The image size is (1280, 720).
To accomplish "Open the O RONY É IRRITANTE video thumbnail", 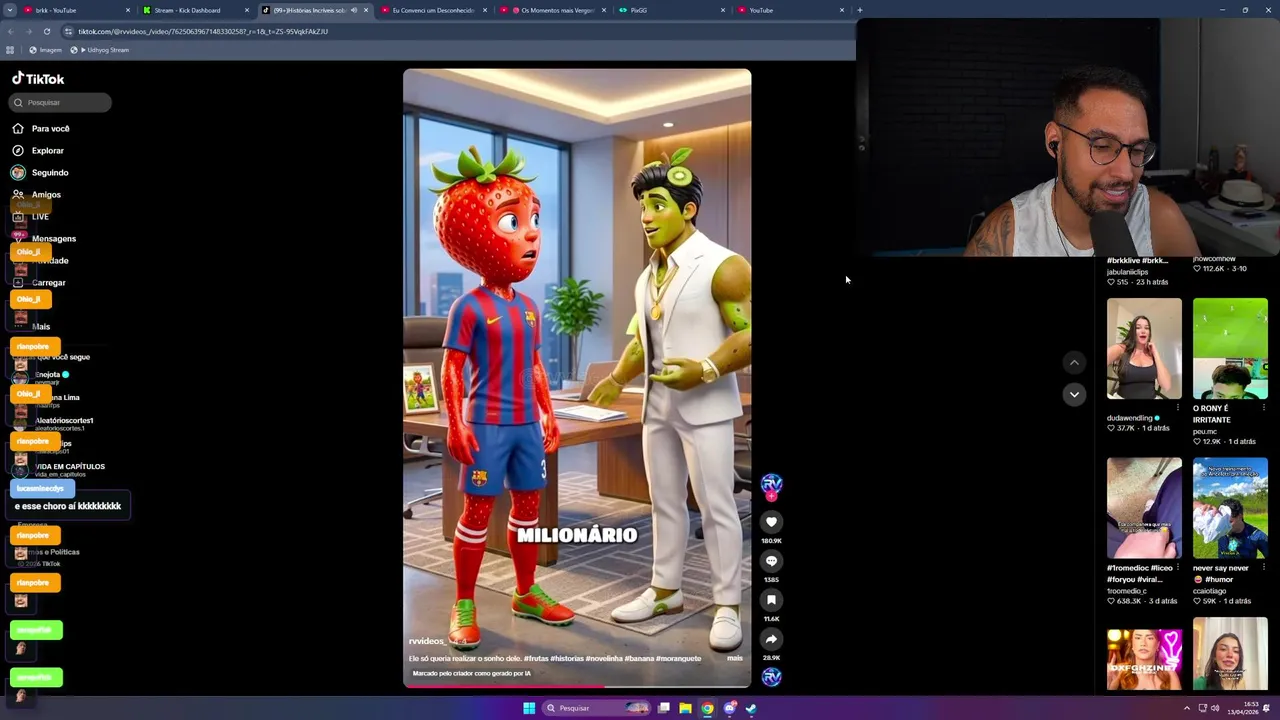I will (1230, 348).
